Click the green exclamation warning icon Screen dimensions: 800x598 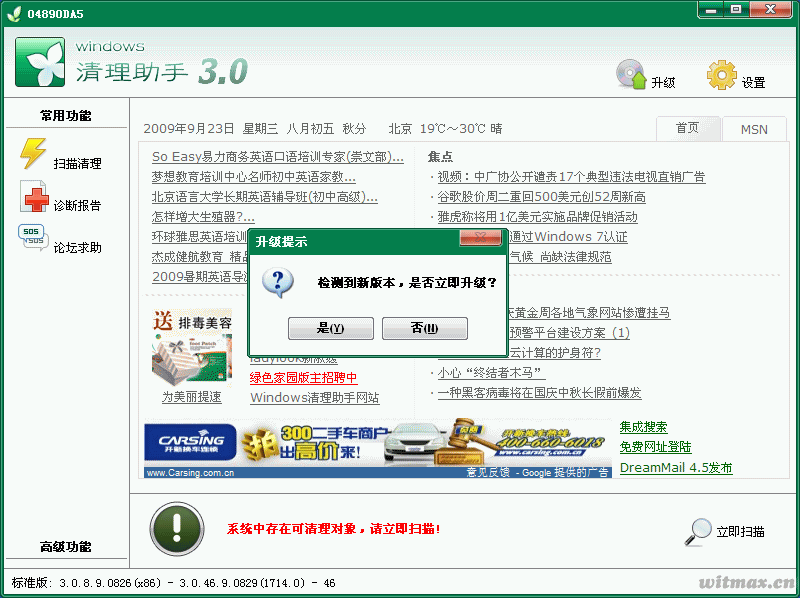point(177,529)
